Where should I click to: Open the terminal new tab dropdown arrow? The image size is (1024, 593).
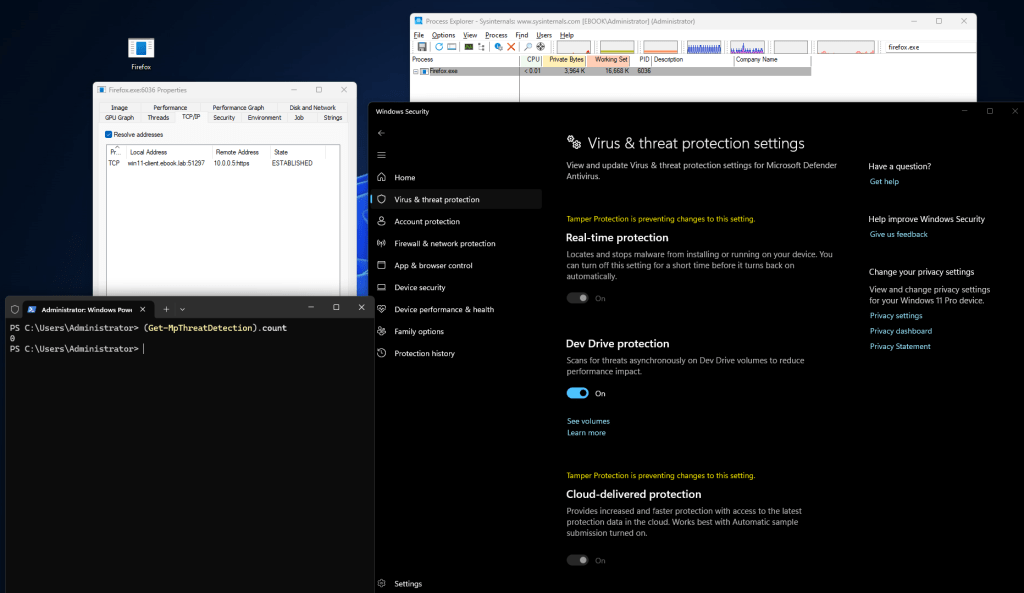pyautogui.click(x=182, y=309)
